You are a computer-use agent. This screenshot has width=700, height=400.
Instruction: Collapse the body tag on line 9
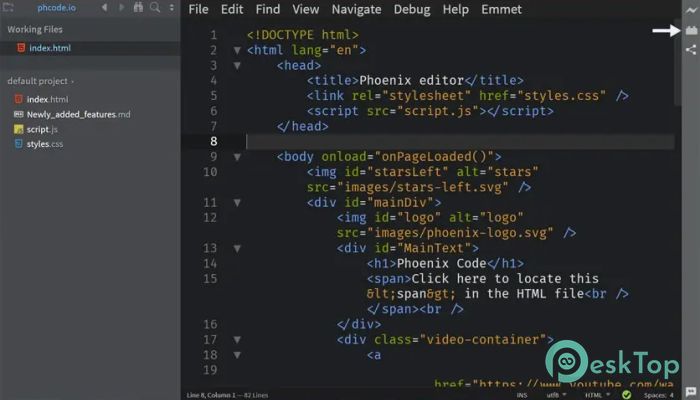(x=237, y=157)
